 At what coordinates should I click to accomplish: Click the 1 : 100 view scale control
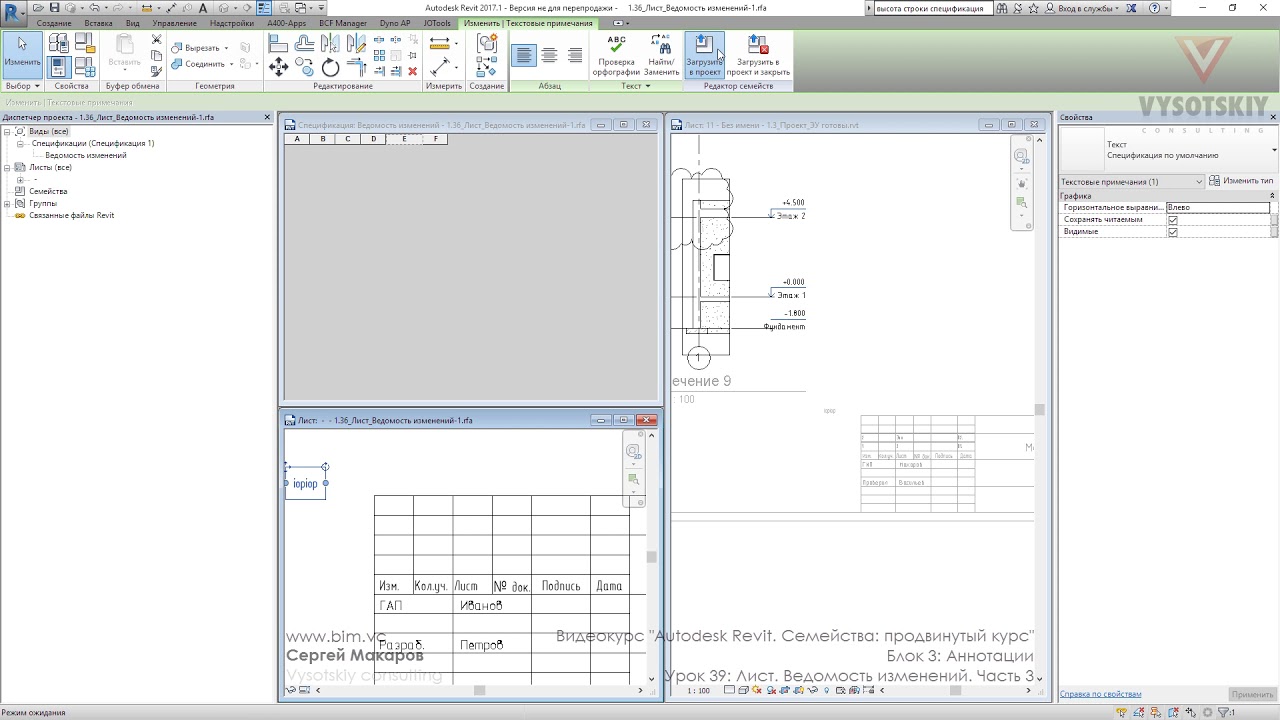pos(699,691)
